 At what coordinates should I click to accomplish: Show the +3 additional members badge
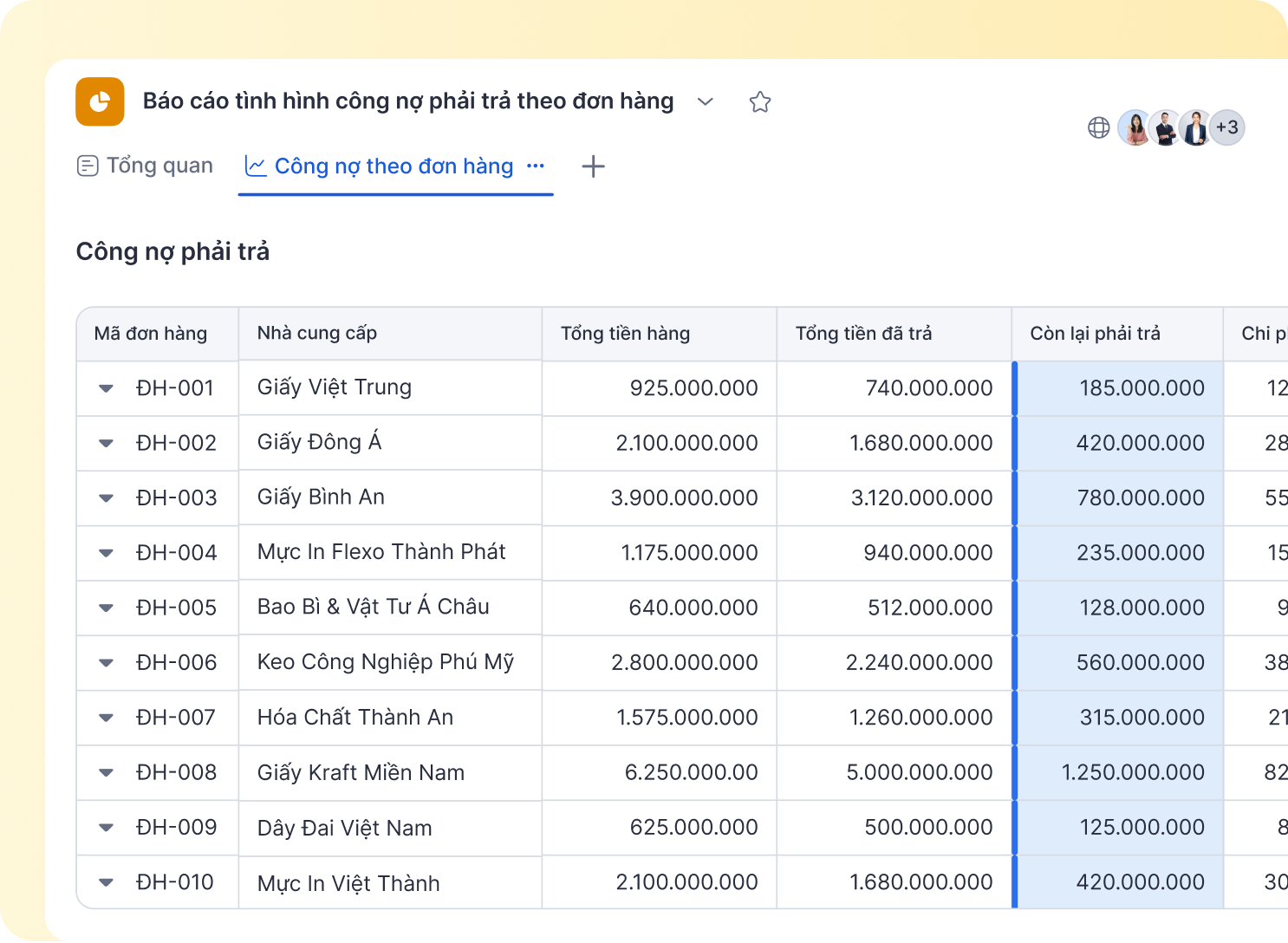tap(1226, 127)
